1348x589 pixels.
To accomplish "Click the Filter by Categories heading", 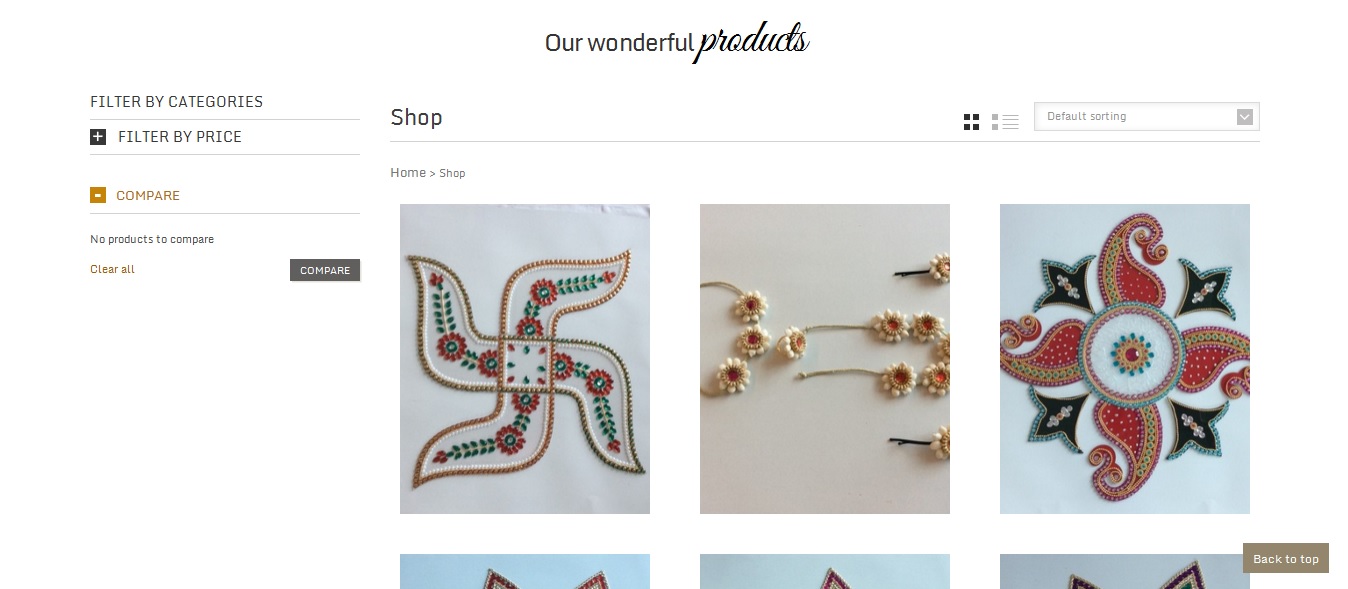I will (x=176, y=102).
